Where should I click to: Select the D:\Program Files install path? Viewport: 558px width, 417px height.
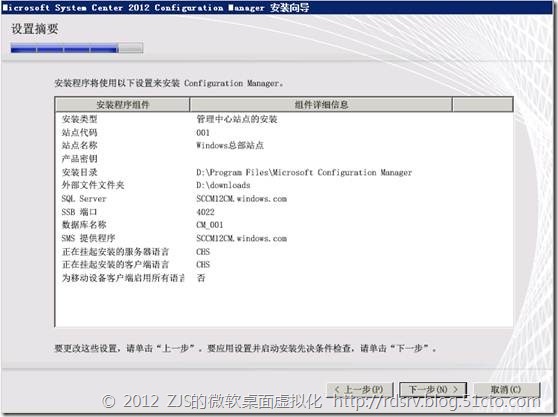click(304, 172)
